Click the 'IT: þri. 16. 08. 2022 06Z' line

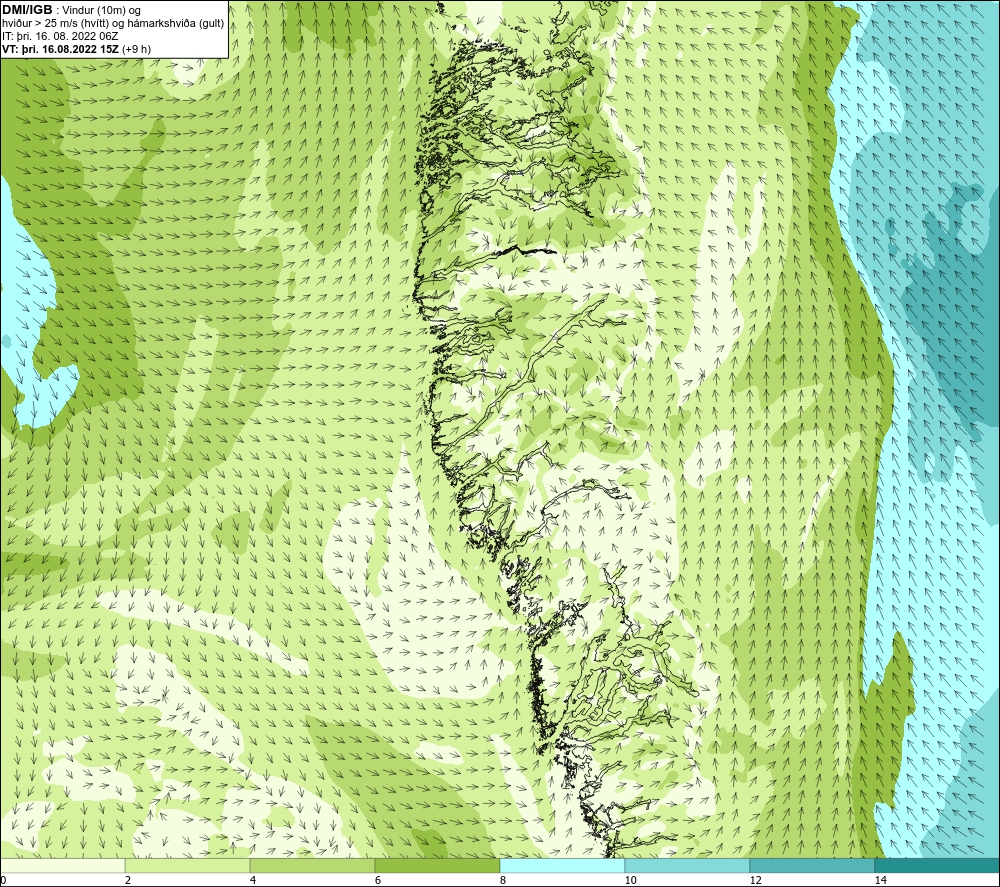[62, 36]
